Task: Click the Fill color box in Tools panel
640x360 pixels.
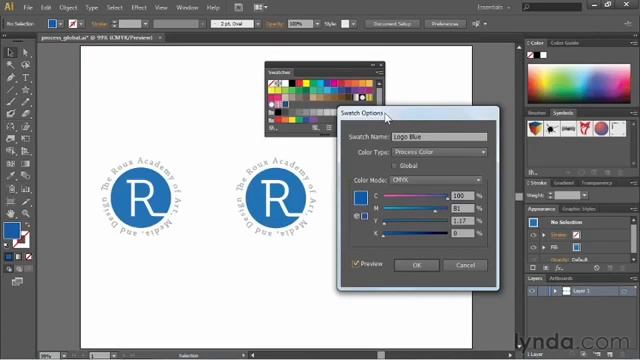Action: click(x=11, y=230)
